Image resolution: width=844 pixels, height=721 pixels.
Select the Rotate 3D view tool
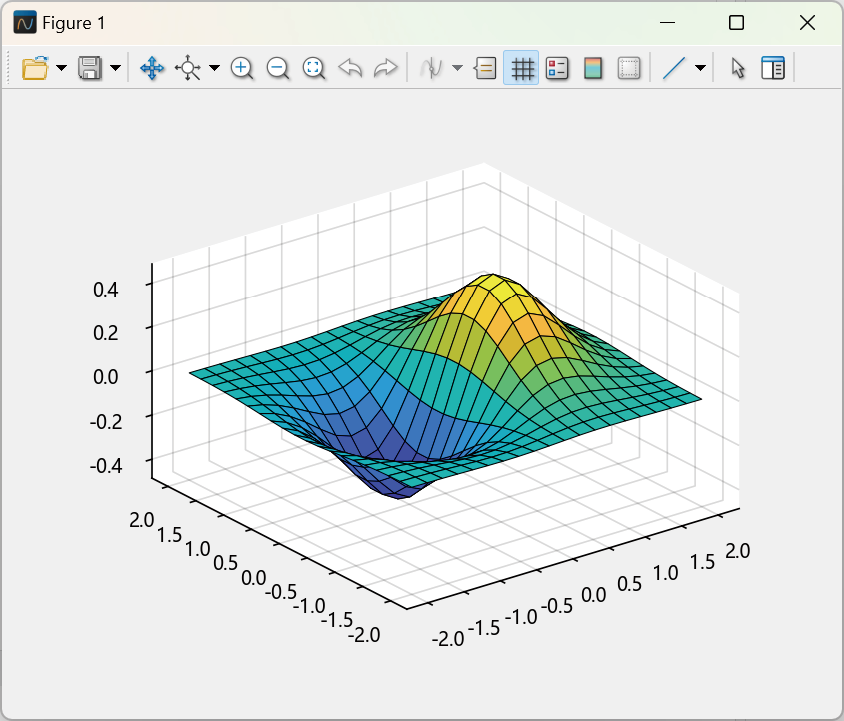tap(188, 68)
